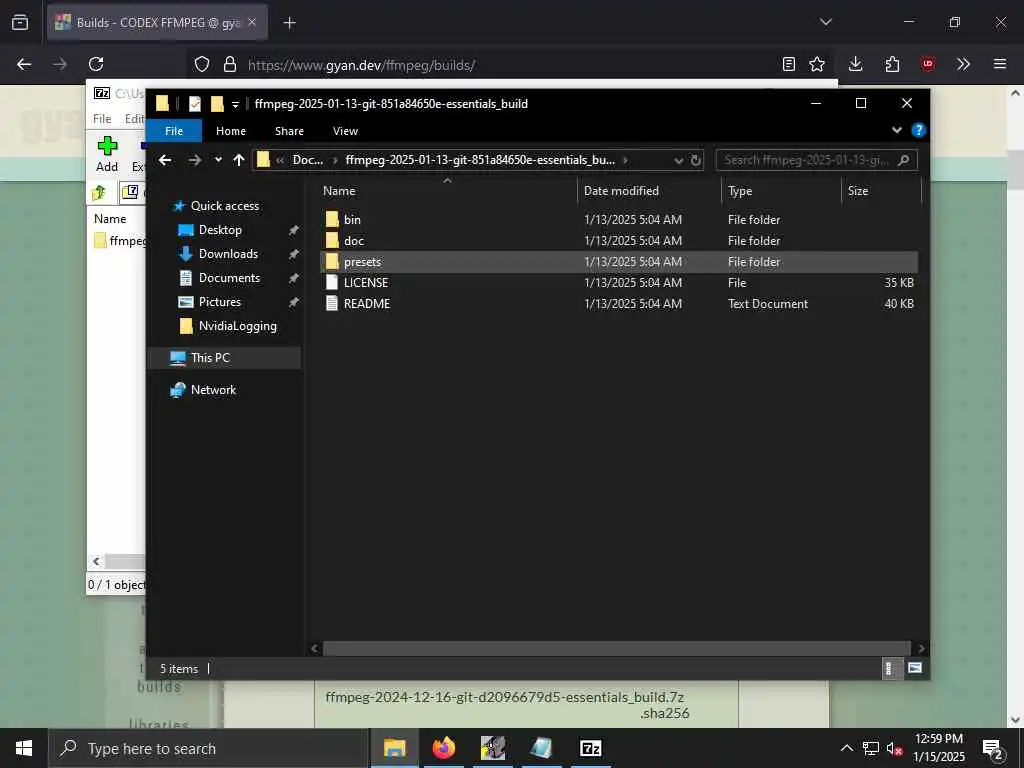1024x768 pixels.
Task: Open NvidiaLogging folder in navigation pane
Action: coord(237,326)
